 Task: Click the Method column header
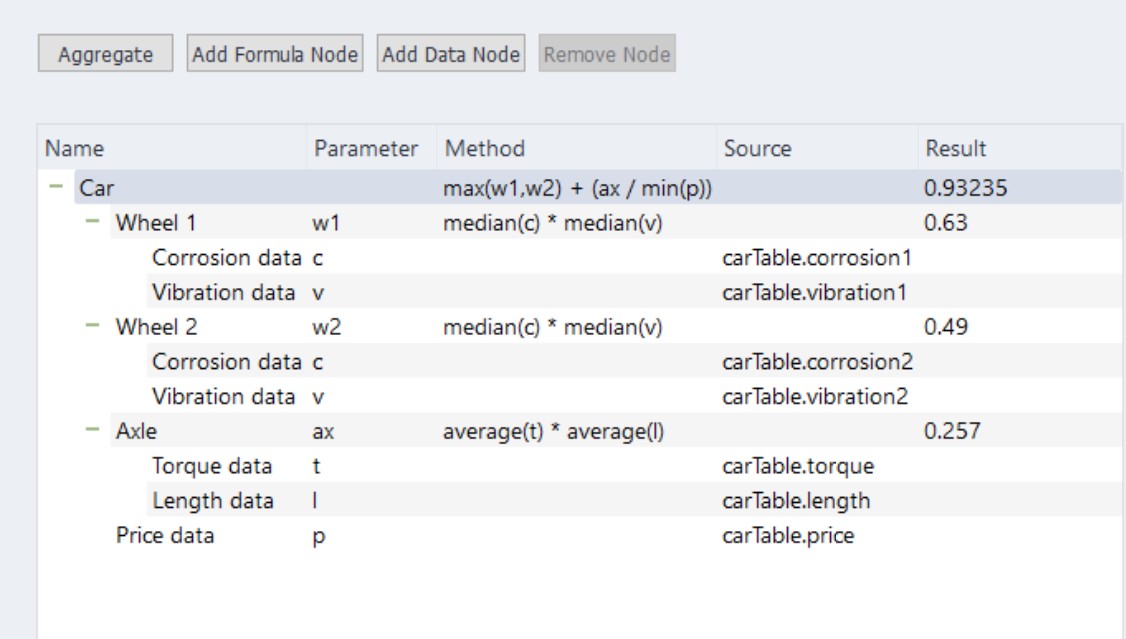pos(485,149)
